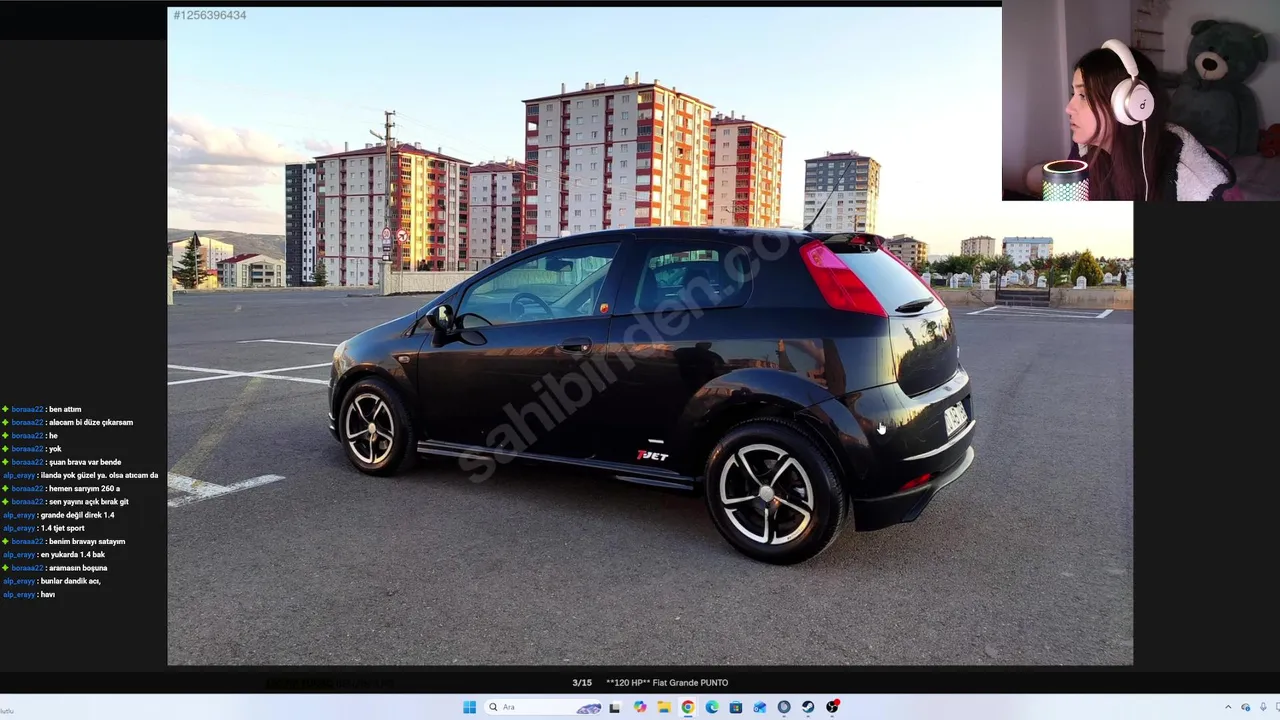
Task: Click the chat message "alacam bi düze çıkarsam"
Action: (x=90, y=422)
